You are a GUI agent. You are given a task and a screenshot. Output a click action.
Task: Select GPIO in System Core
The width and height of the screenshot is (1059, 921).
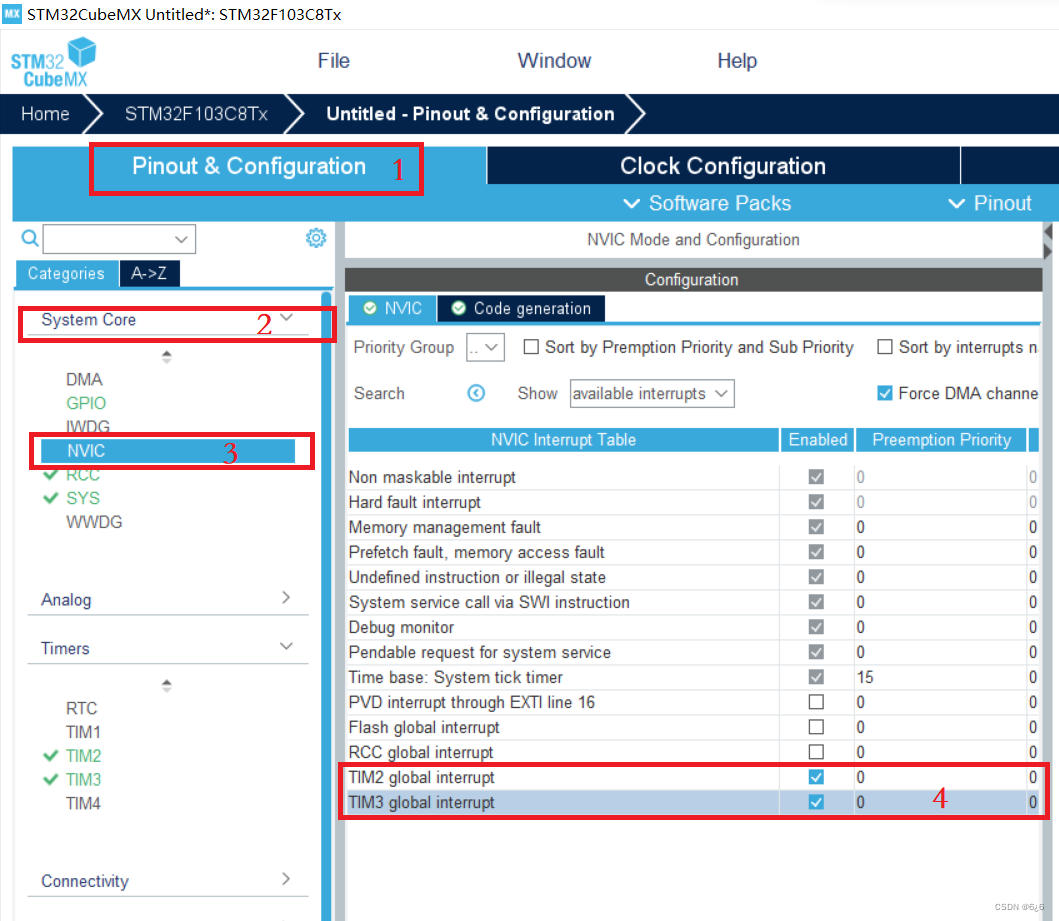[86, 403]
